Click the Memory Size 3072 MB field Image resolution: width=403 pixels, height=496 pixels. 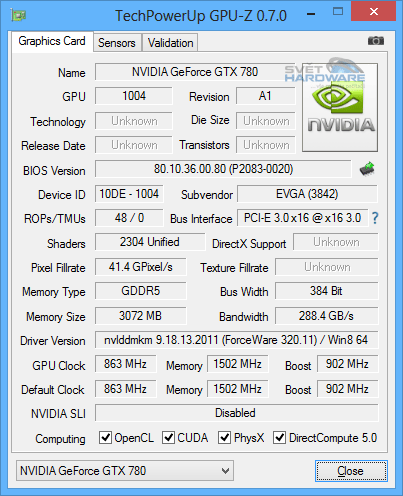(x=141, y=316)
